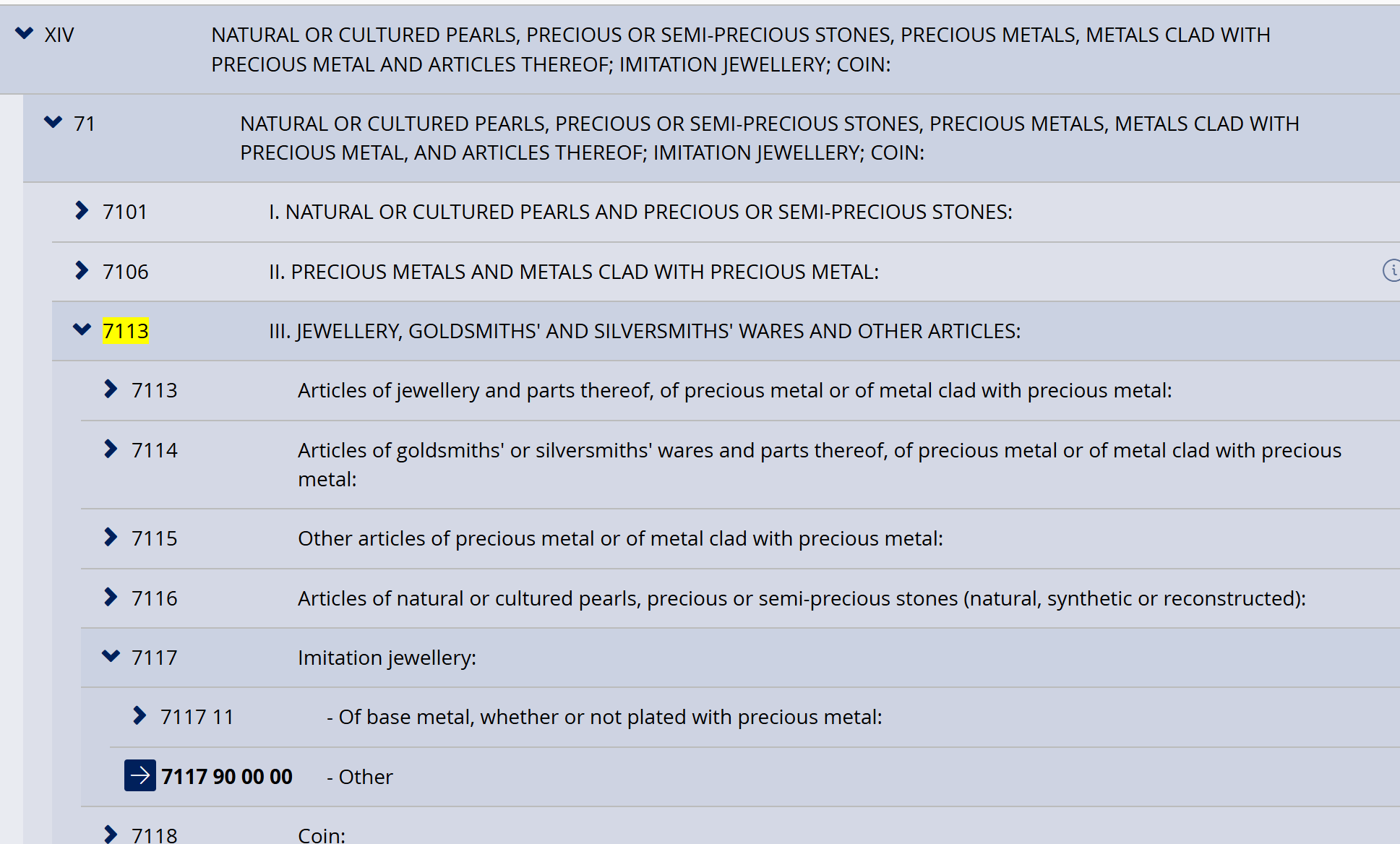Expand 7116 pearls articles arrow

(x=111, y=597)
